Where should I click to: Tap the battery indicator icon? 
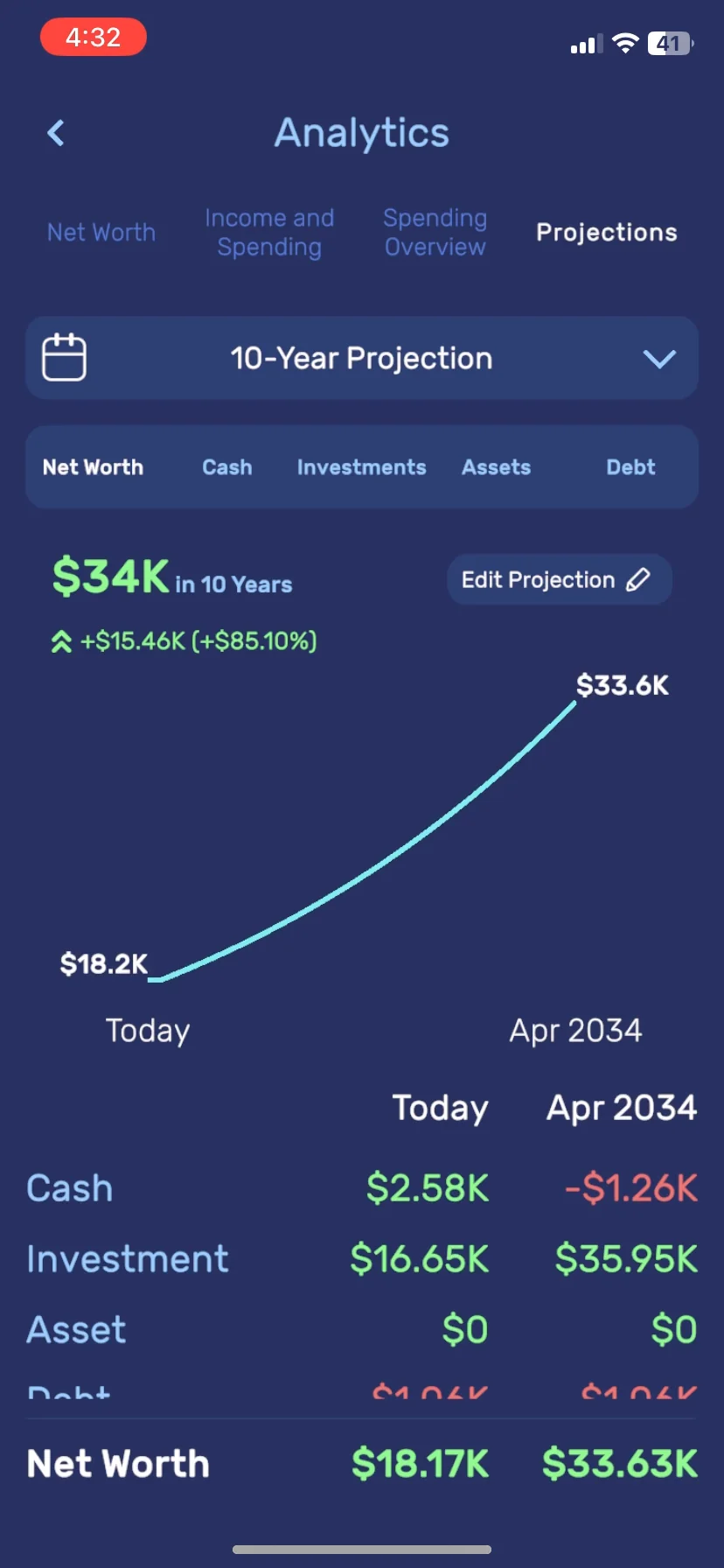pos(670,43)
